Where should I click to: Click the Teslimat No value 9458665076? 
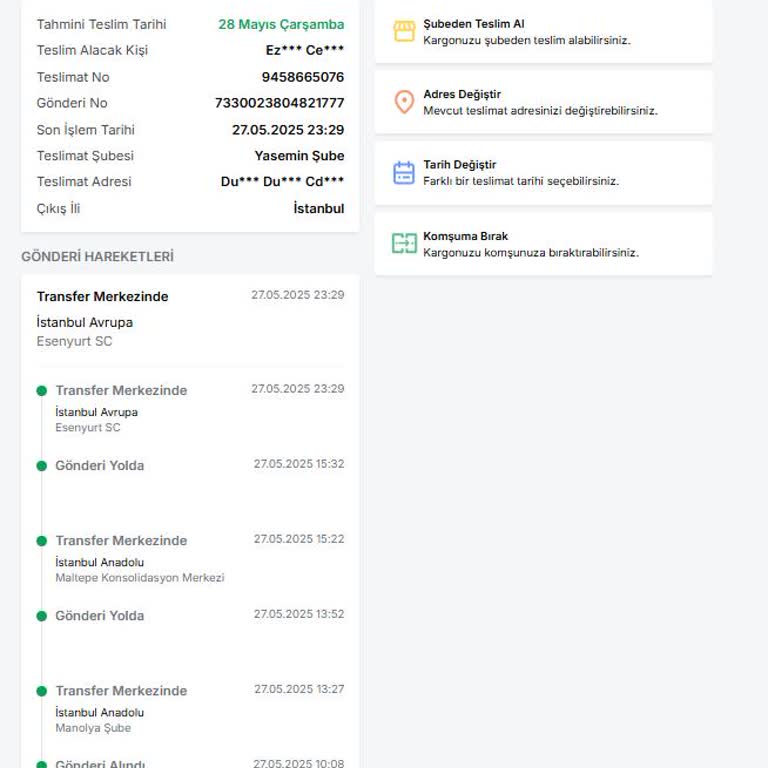pos(303,77)
